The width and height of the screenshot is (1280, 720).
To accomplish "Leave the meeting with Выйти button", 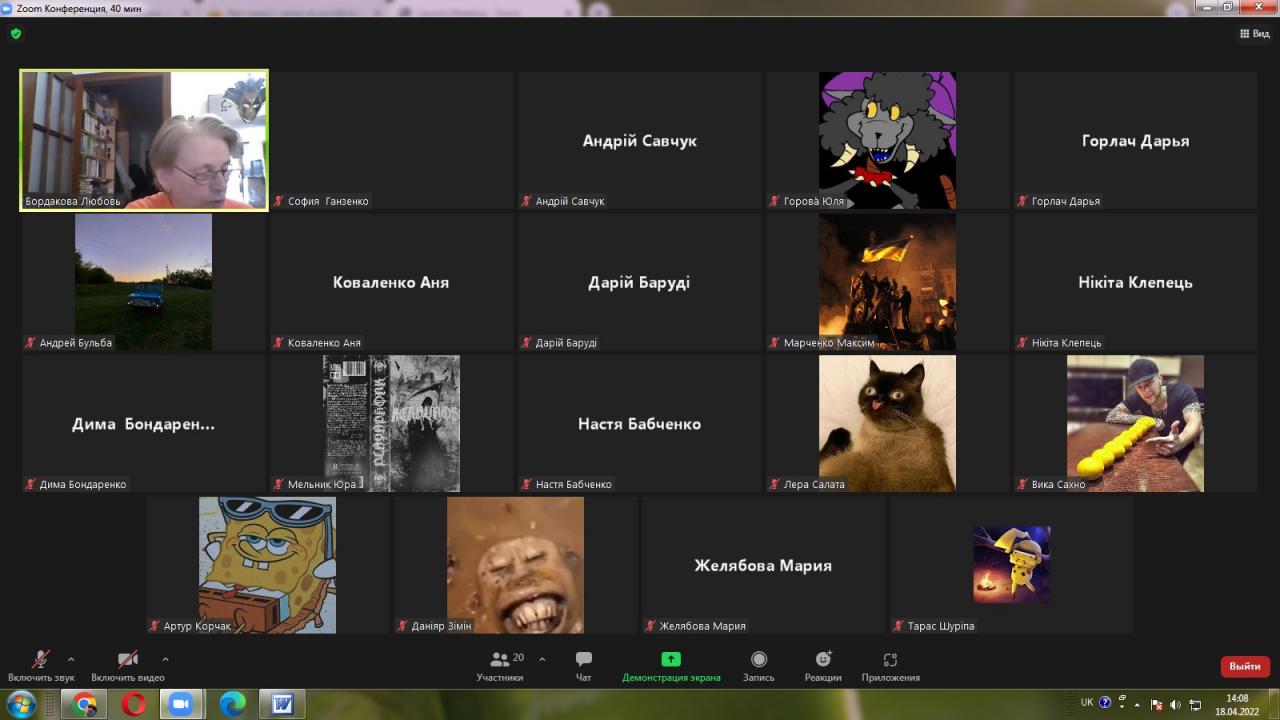I will click(1245, 666).
